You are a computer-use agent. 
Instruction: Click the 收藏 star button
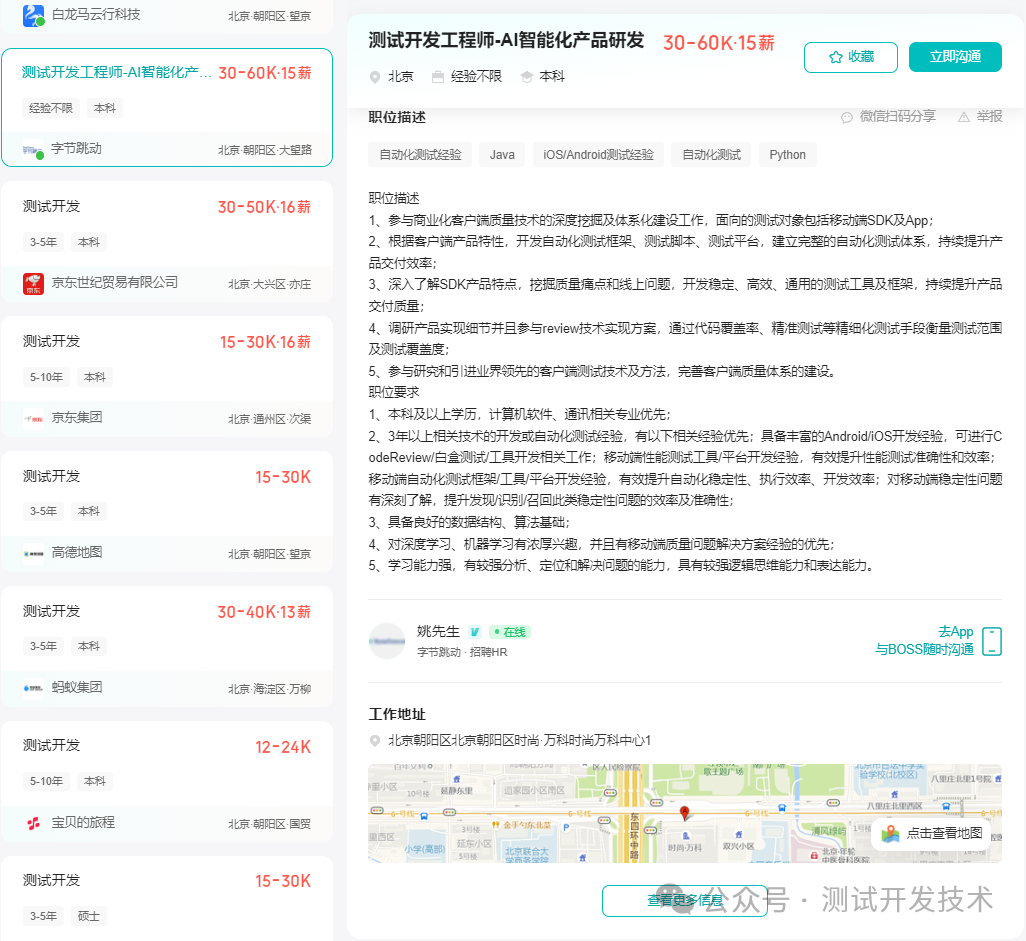[851, 57]
